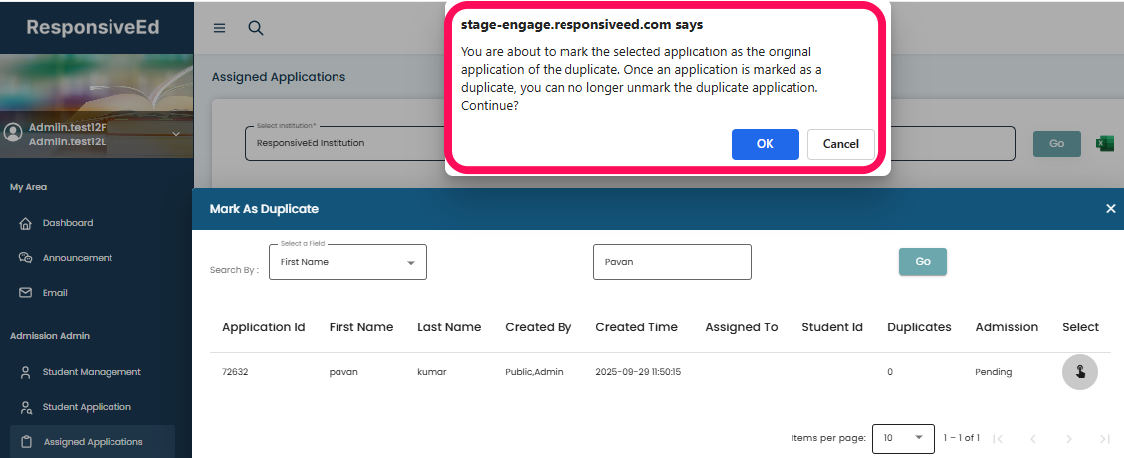Close the Mark As Duplicate panel
Screen dimensions: 1124x458
(x=1110, y=208)
